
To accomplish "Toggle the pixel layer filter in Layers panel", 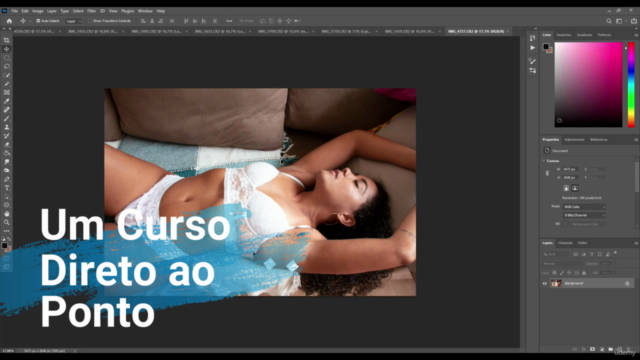I will [x=576, y=254].
